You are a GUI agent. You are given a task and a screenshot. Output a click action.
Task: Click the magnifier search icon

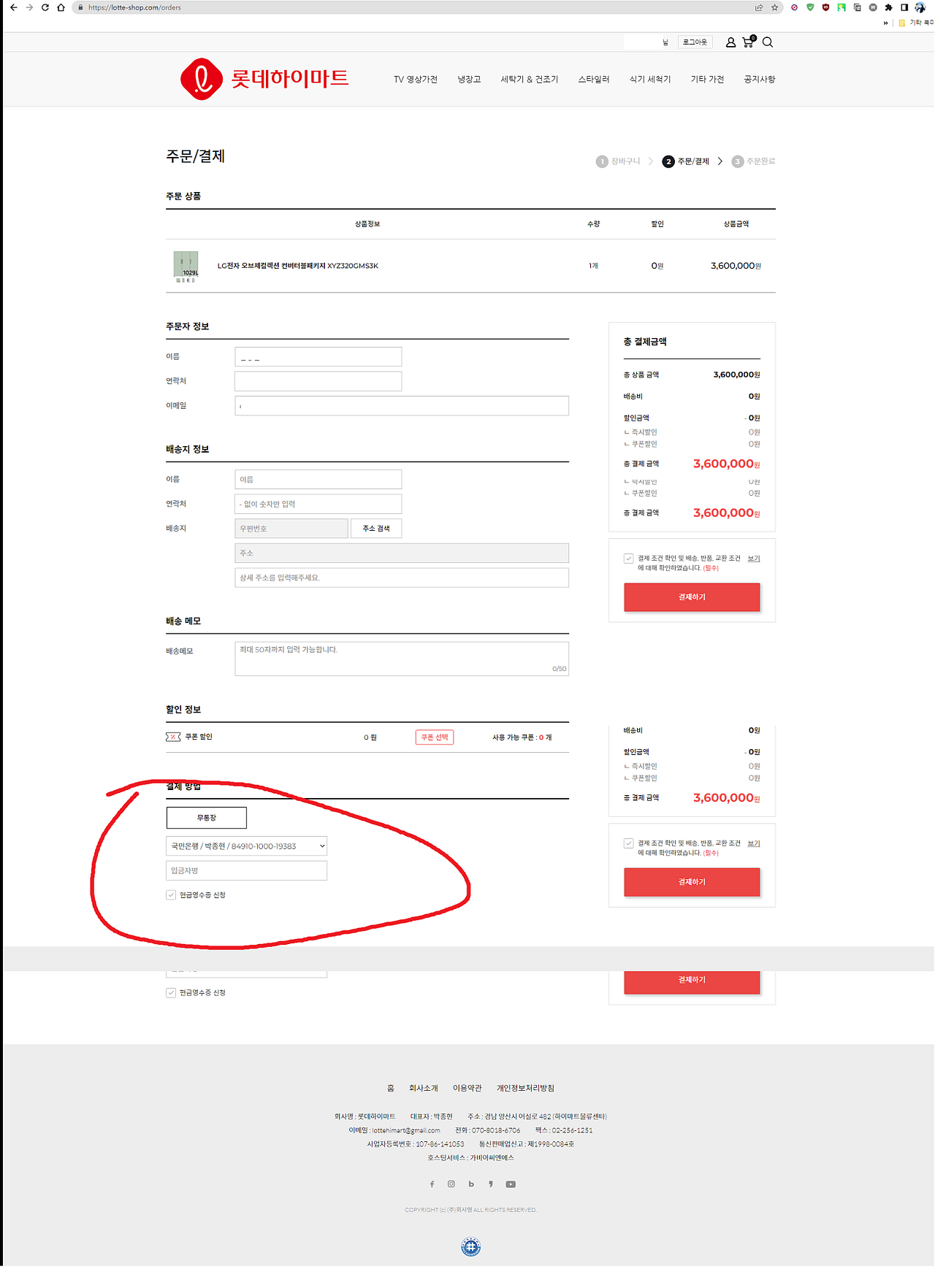(x=768, y=42)
